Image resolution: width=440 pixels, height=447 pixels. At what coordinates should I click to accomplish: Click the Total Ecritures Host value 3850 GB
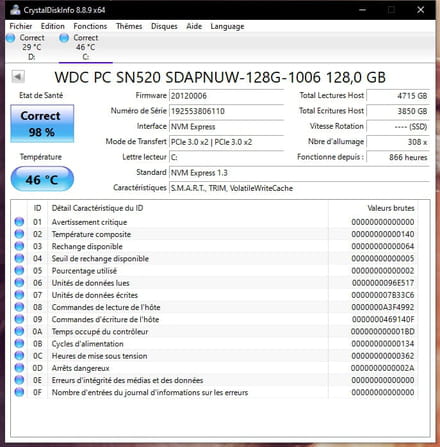point(398,111)
